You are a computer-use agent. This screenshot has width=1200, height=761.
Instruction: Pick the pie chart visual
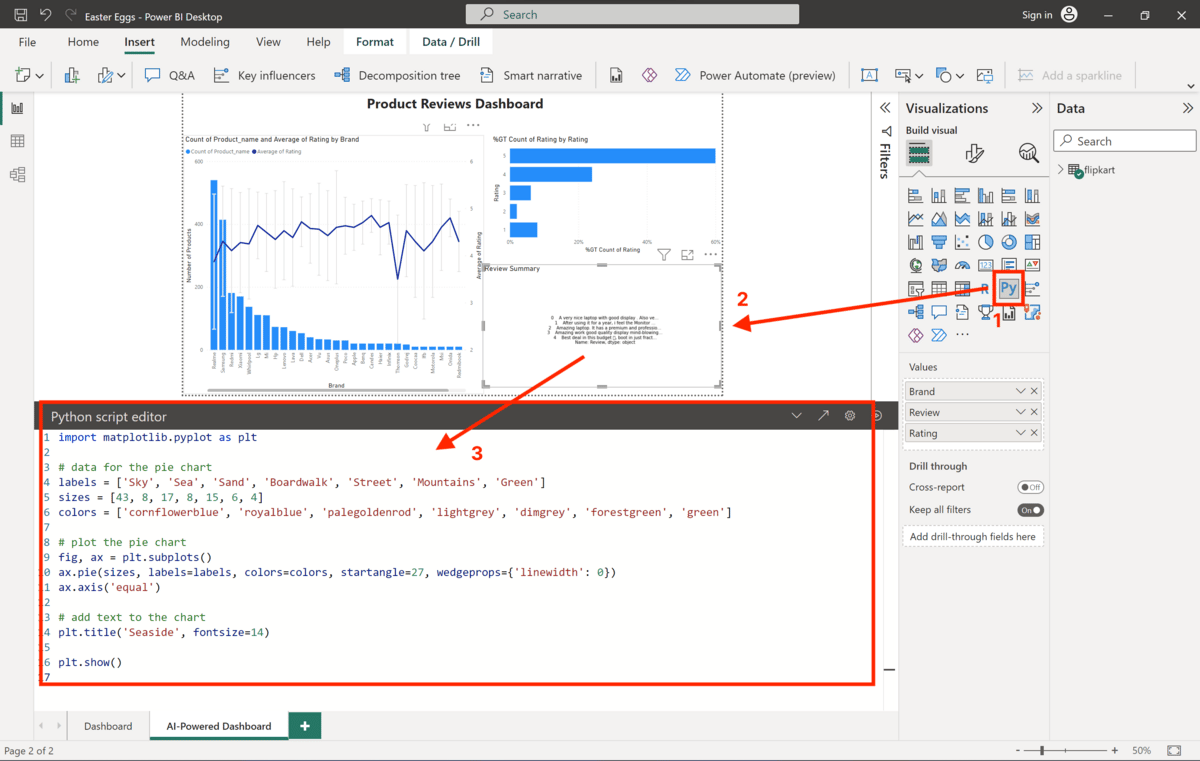click(985, 241)
